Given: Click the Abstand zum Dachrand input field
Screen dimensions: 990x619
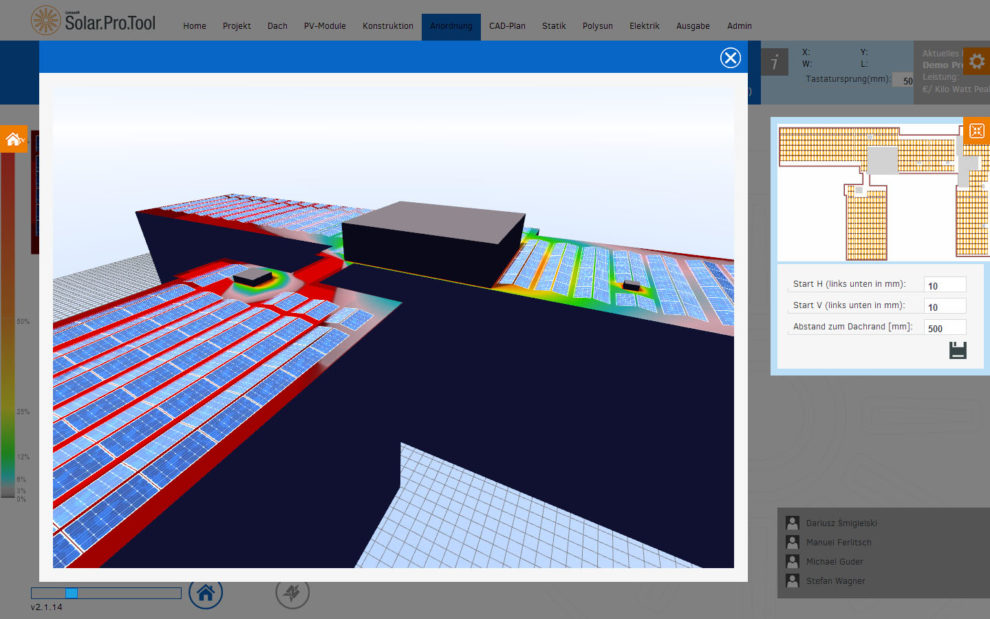Looking at the screenshot, I should [x=945, y=327].
